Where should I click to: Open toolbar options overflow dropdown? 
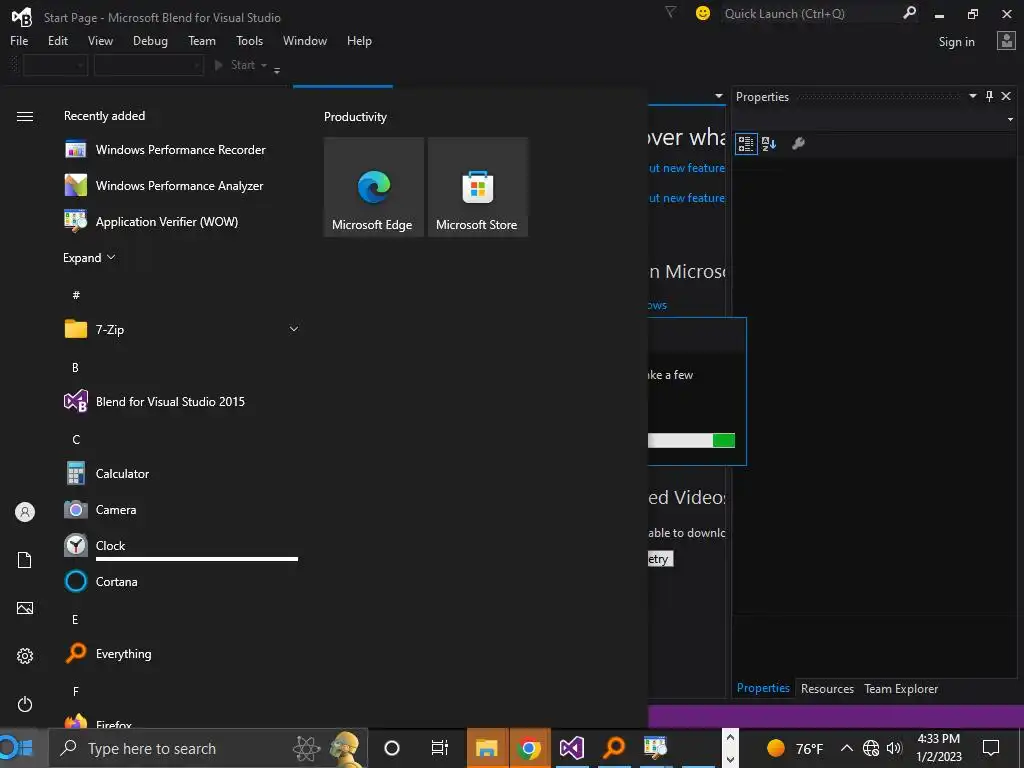(277, 70)
